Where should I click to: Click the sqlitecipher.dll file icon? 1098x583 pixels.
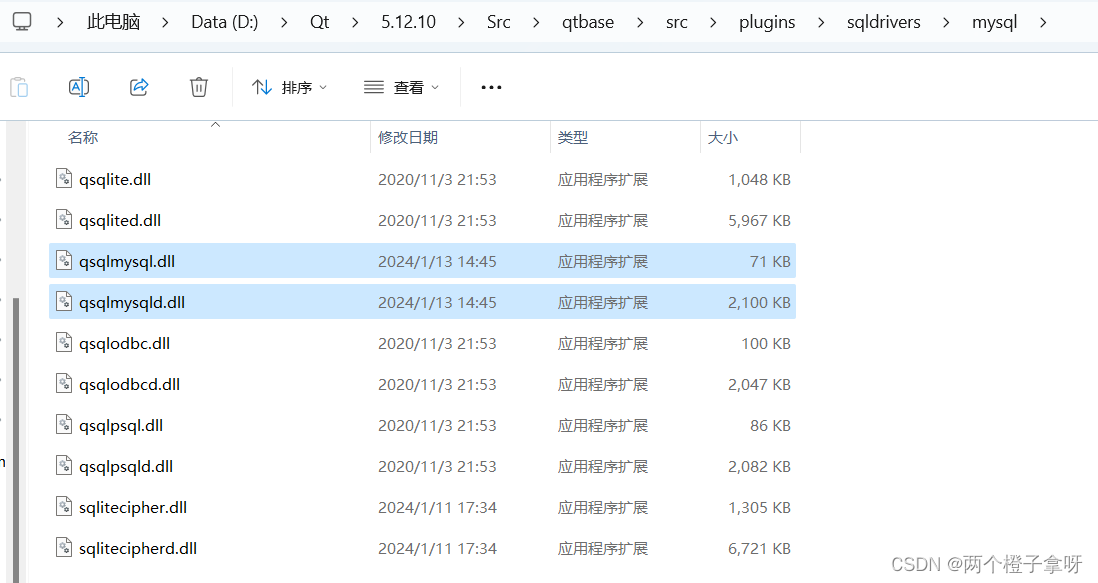(64, 507)
